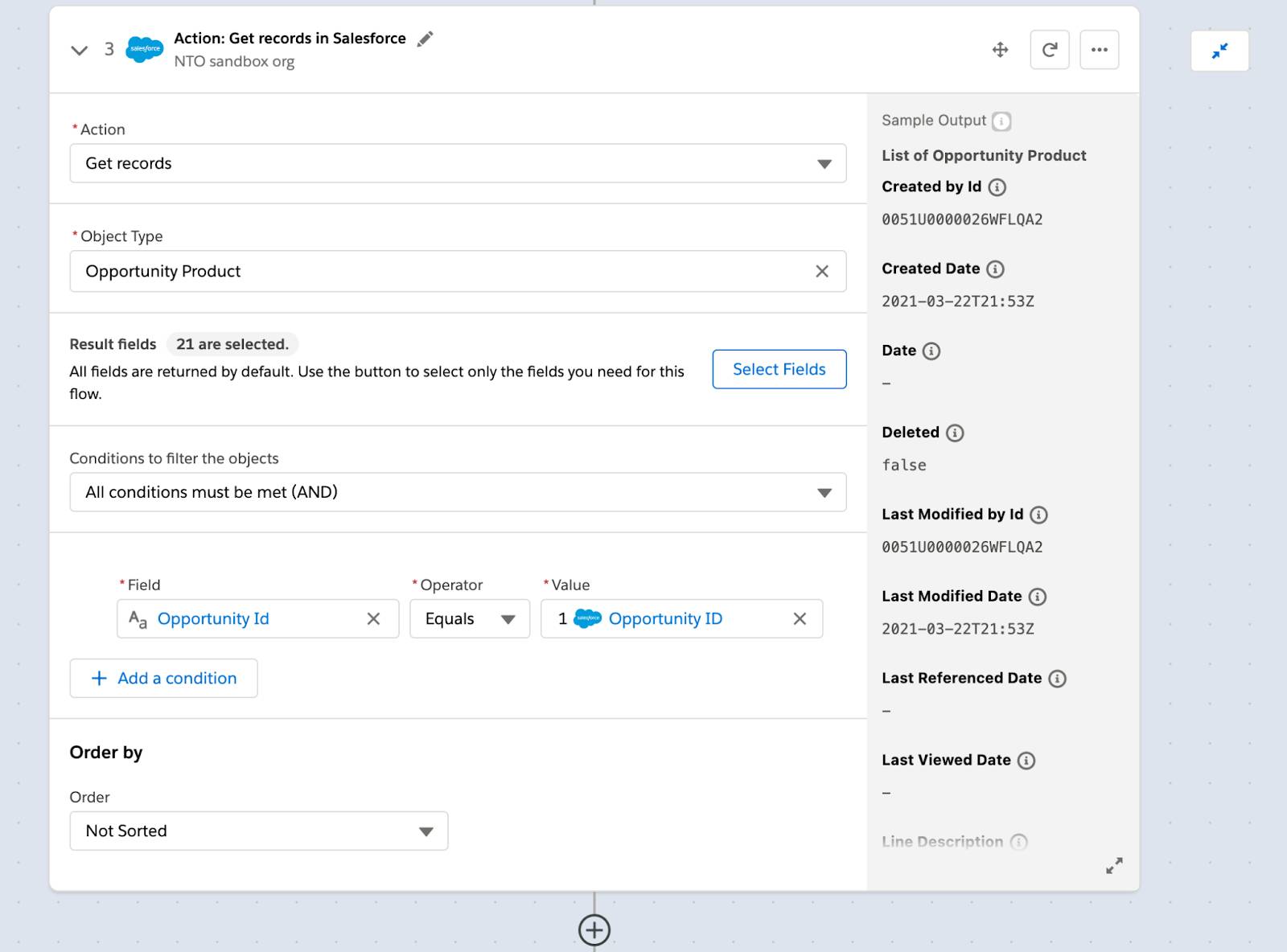The width and height of the screenshot is (1287, 952).
Task: Add a step with the plus circle
Action: pos(594,930)
